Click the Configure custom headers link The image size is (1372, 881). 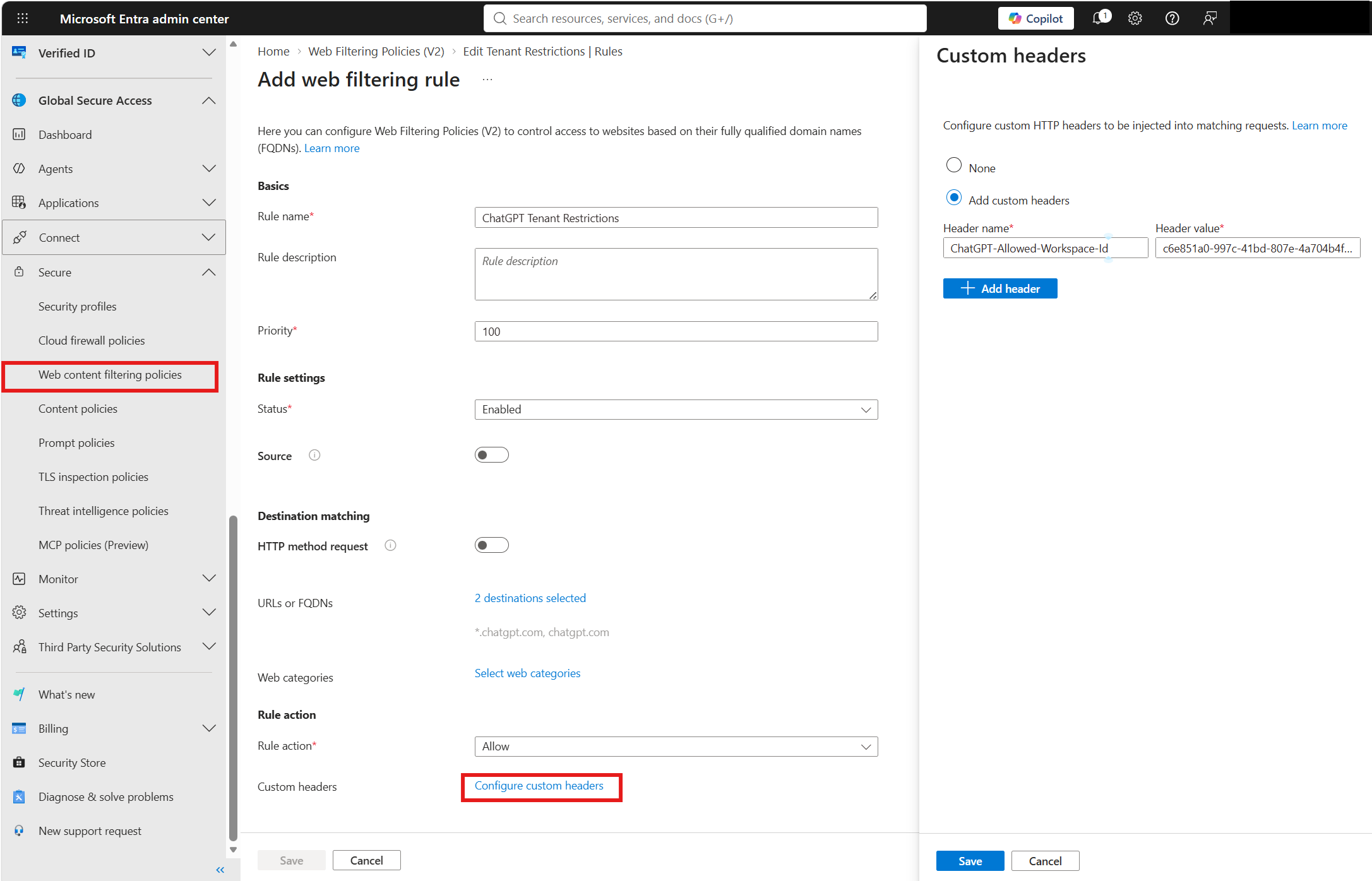coord(539,786)
